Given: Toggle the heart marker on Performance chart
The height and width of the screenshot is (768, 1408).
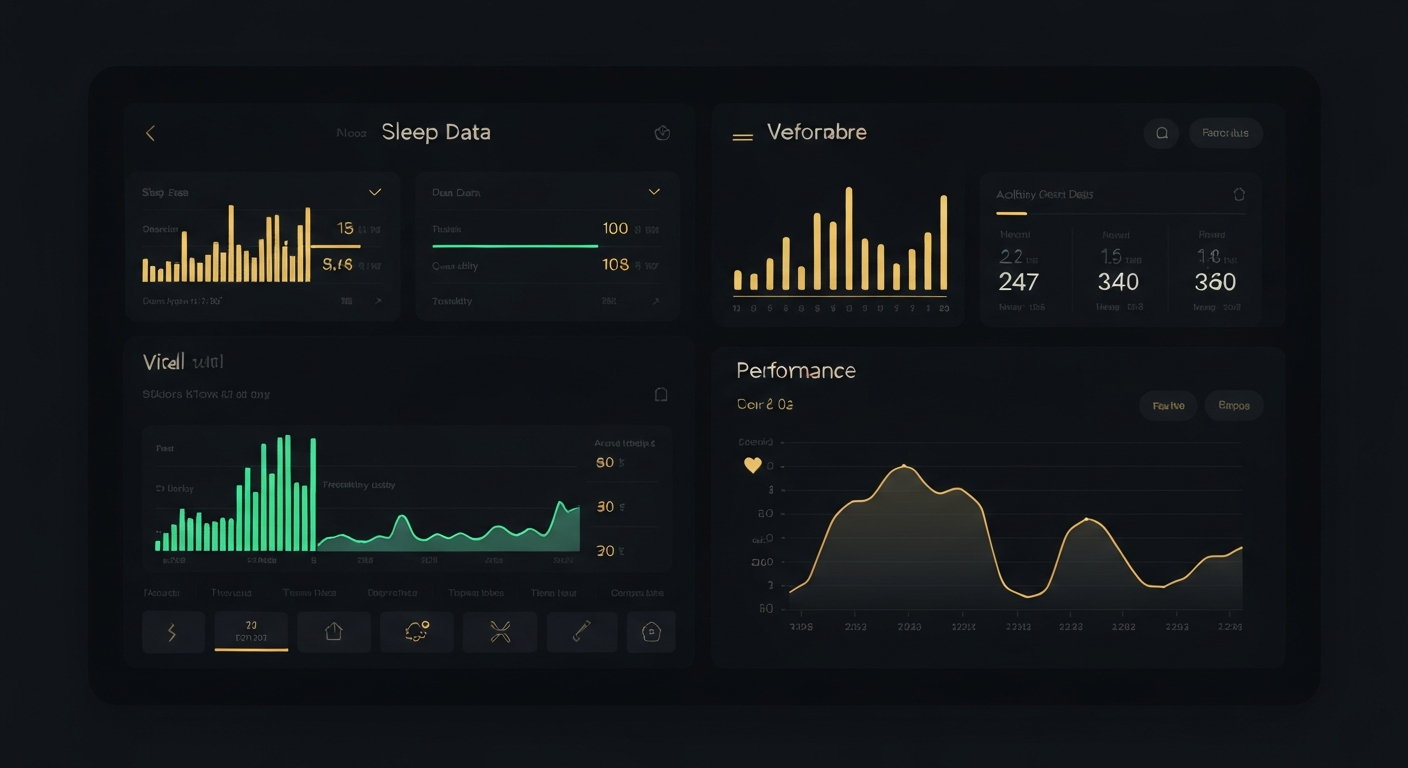Looking at the screenshot, I should pos(752,464).
